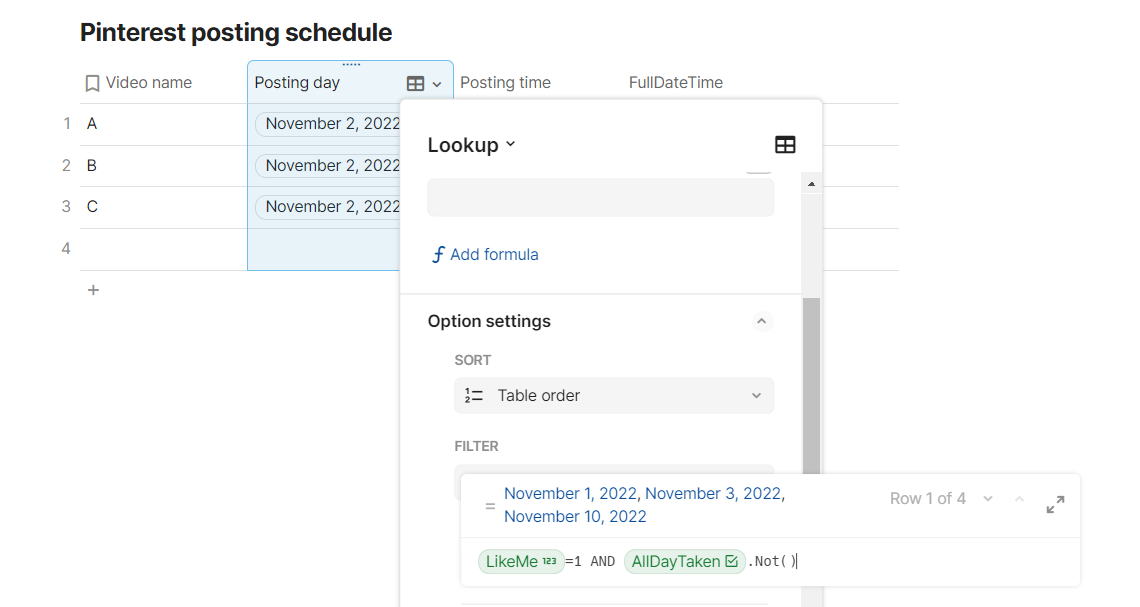Click the AllDayTaken checkbox column chip
Image resolution: width=1140 pixels, height=607 pixels.
click(684, 562)
